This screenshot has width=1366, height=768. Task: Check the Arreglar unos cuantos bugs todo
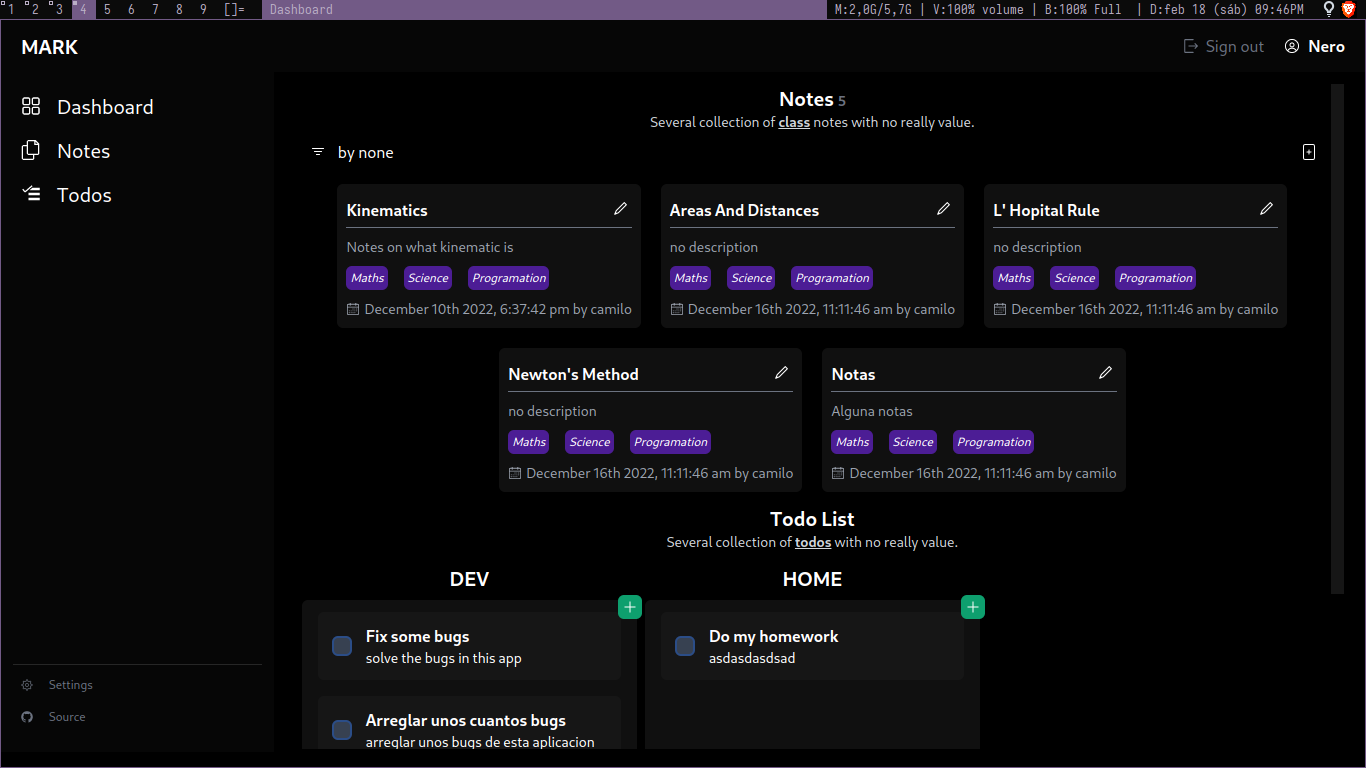(x=342, y=730)
